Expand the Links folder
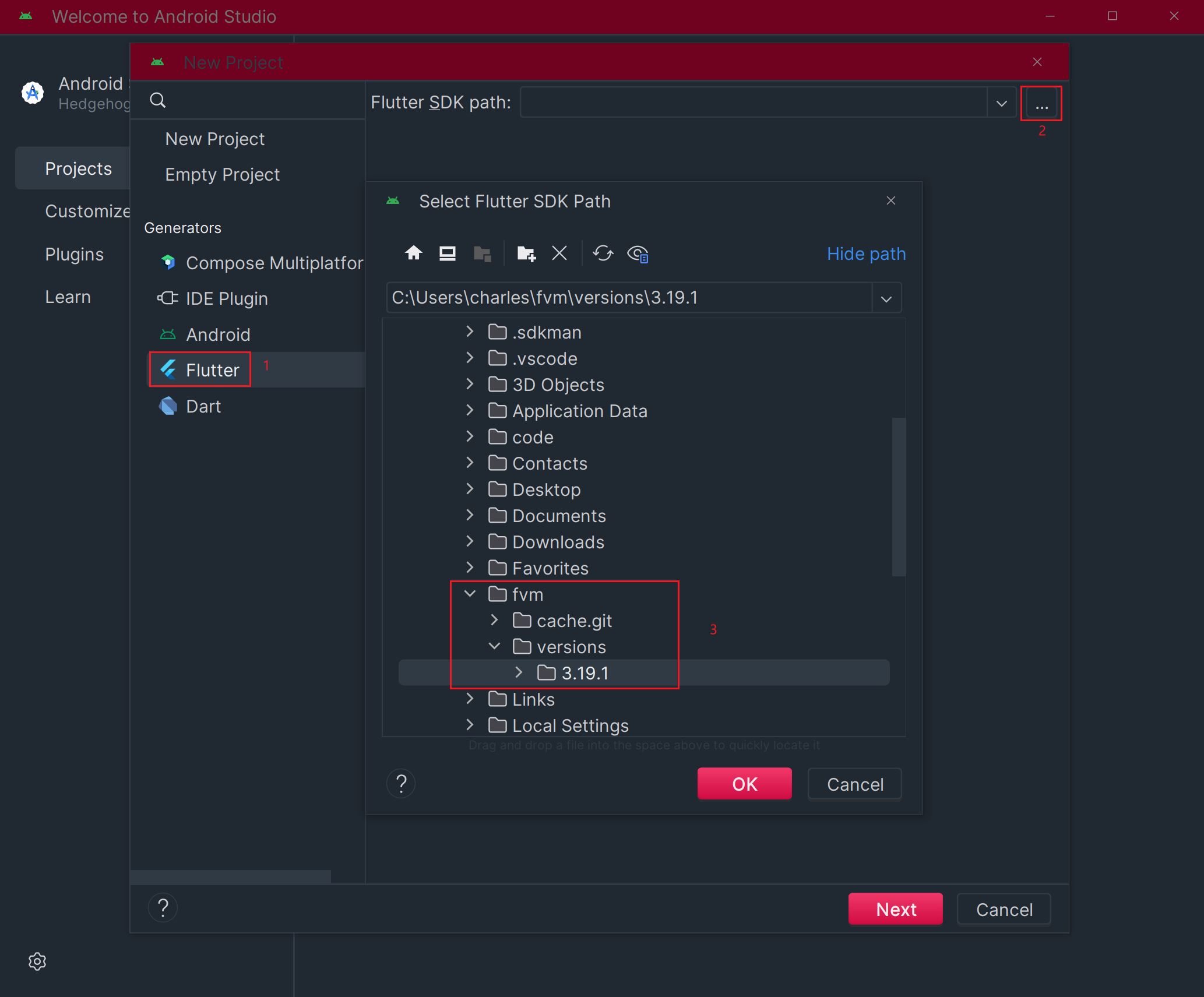 (470, 699)
